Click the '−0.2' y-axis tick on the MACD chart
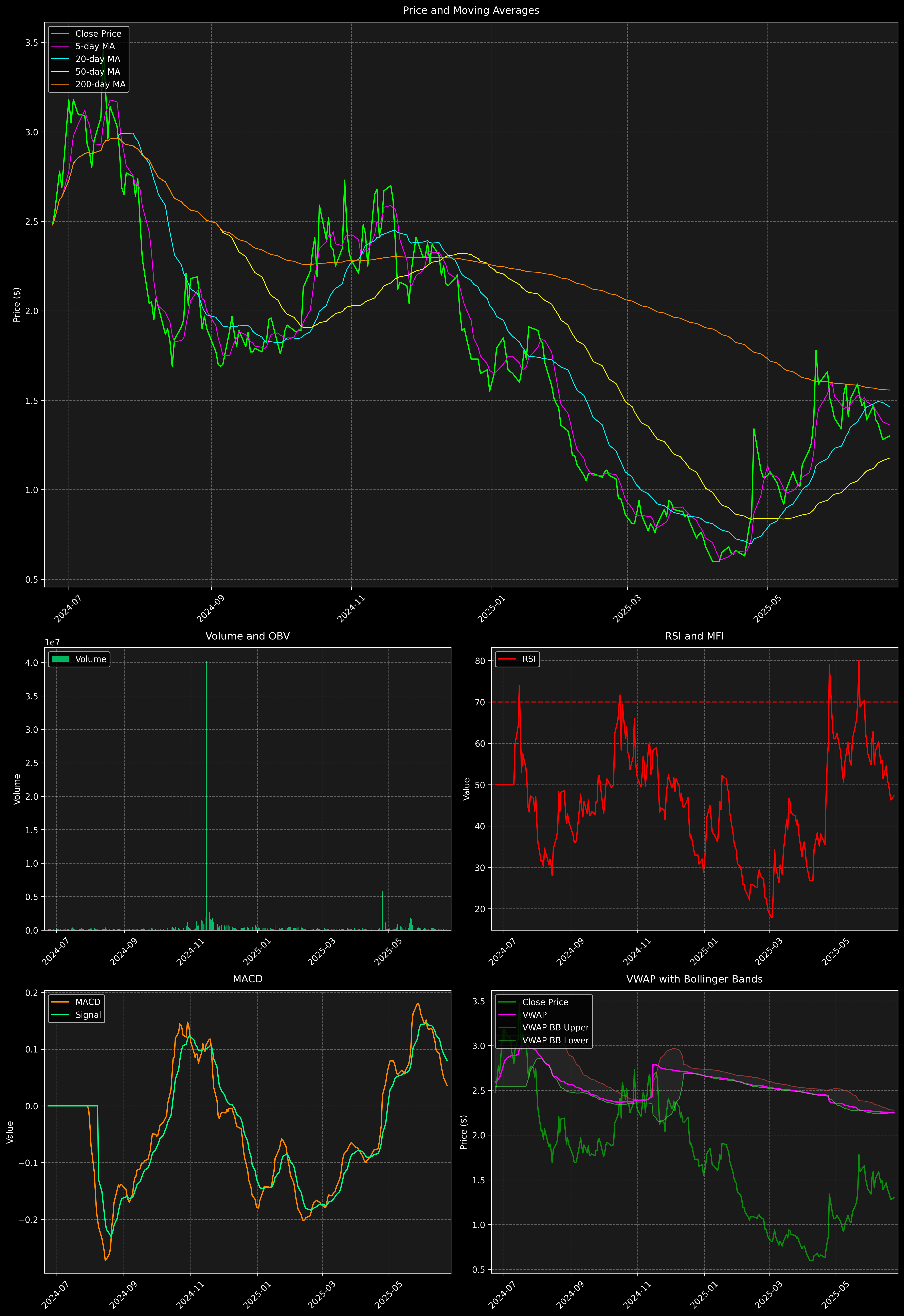The image size is (904, 1316). 28,1220
